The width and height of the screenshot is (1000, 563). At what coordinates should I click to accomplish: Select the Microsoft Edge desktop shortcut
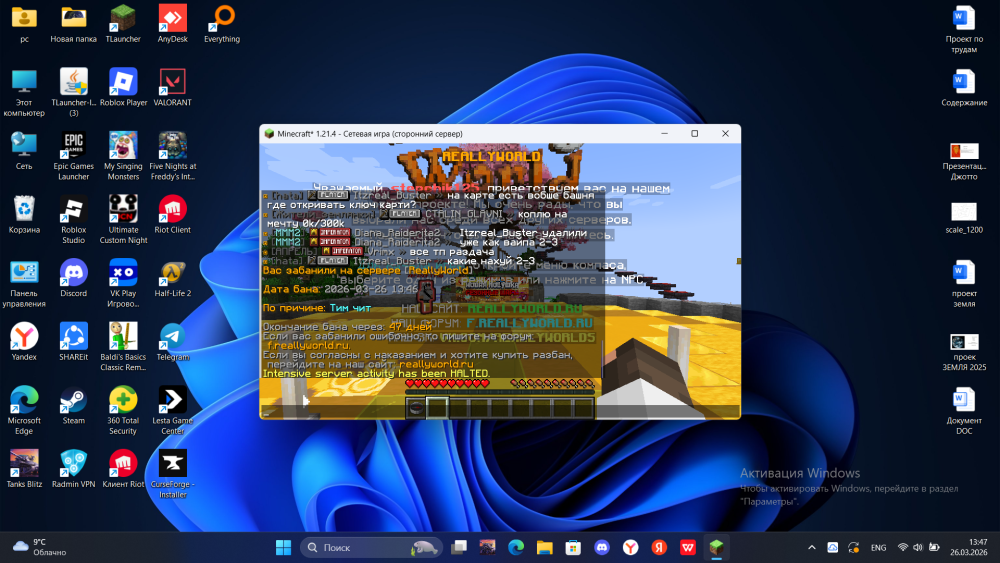point(24,411)
